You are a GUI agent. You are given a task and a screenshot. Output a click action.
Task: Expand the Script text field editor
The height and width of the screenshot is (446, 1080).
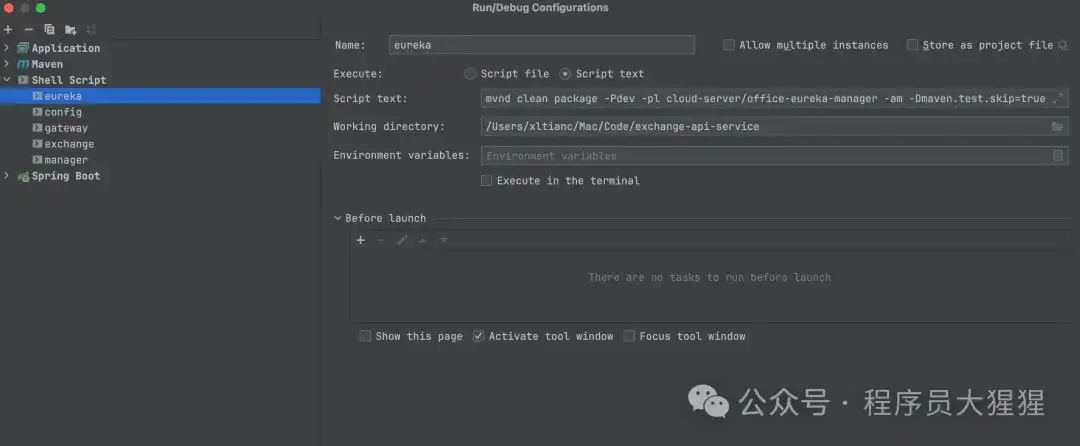[x=1058, y=98]
